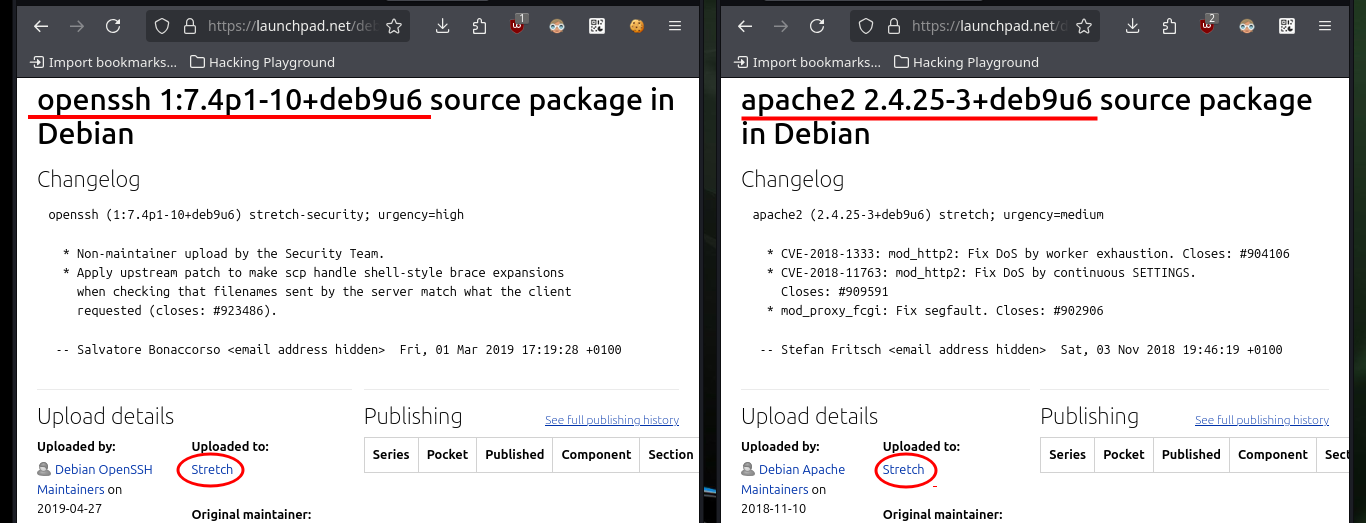
Task: Open Hacking Playground bookmark folder in left window
Action: 262,62
